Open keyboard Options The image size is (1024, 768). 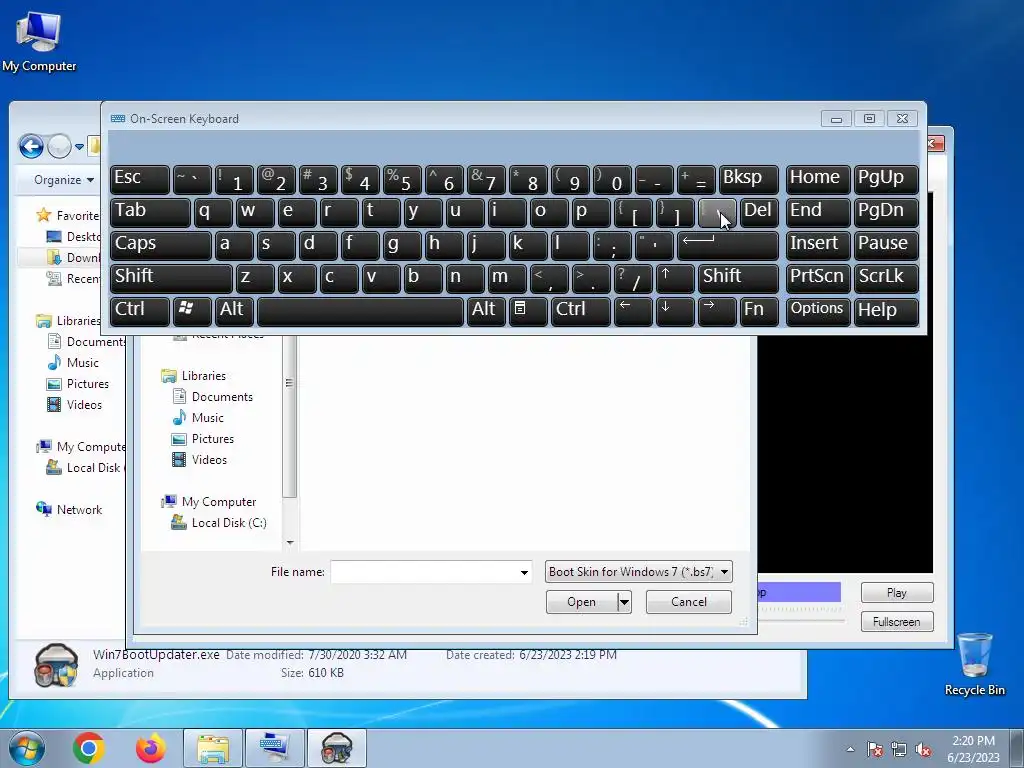tap(818, 310)
